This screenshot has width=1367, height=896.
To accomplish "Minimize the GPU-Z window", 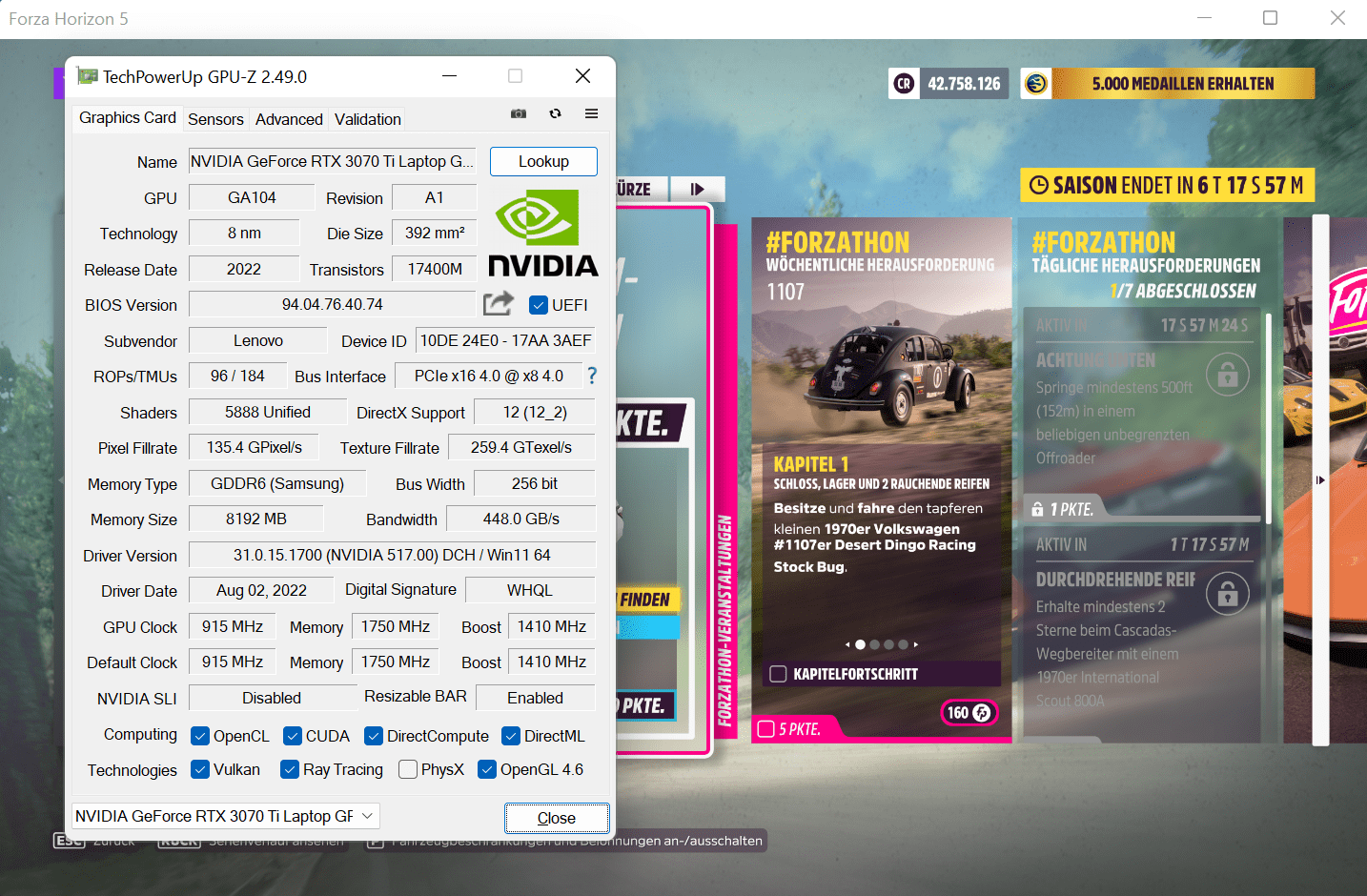I will [x=450, y=75].
